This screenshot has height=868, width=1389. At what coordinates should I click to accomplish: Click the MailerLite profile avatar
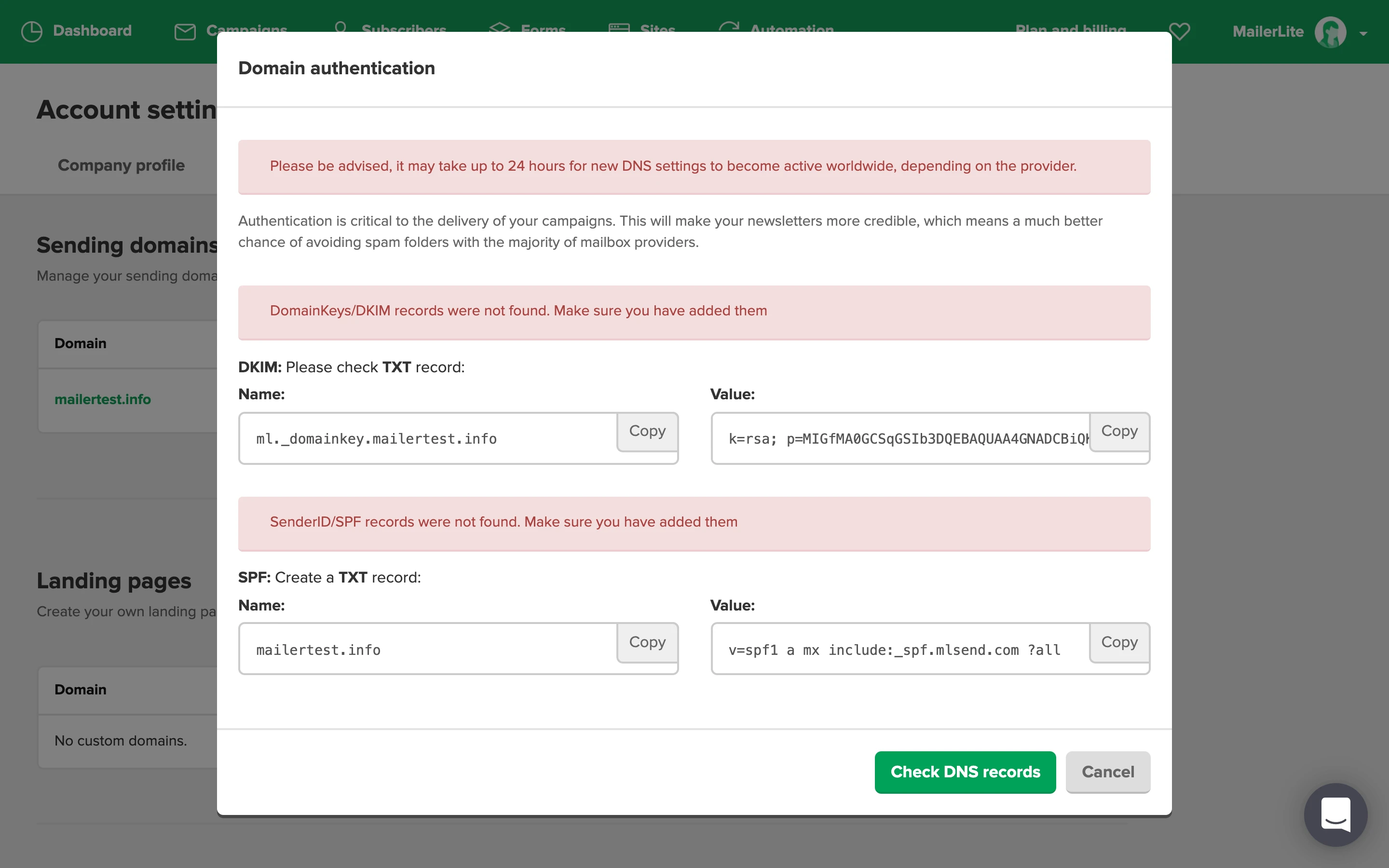1330,32
